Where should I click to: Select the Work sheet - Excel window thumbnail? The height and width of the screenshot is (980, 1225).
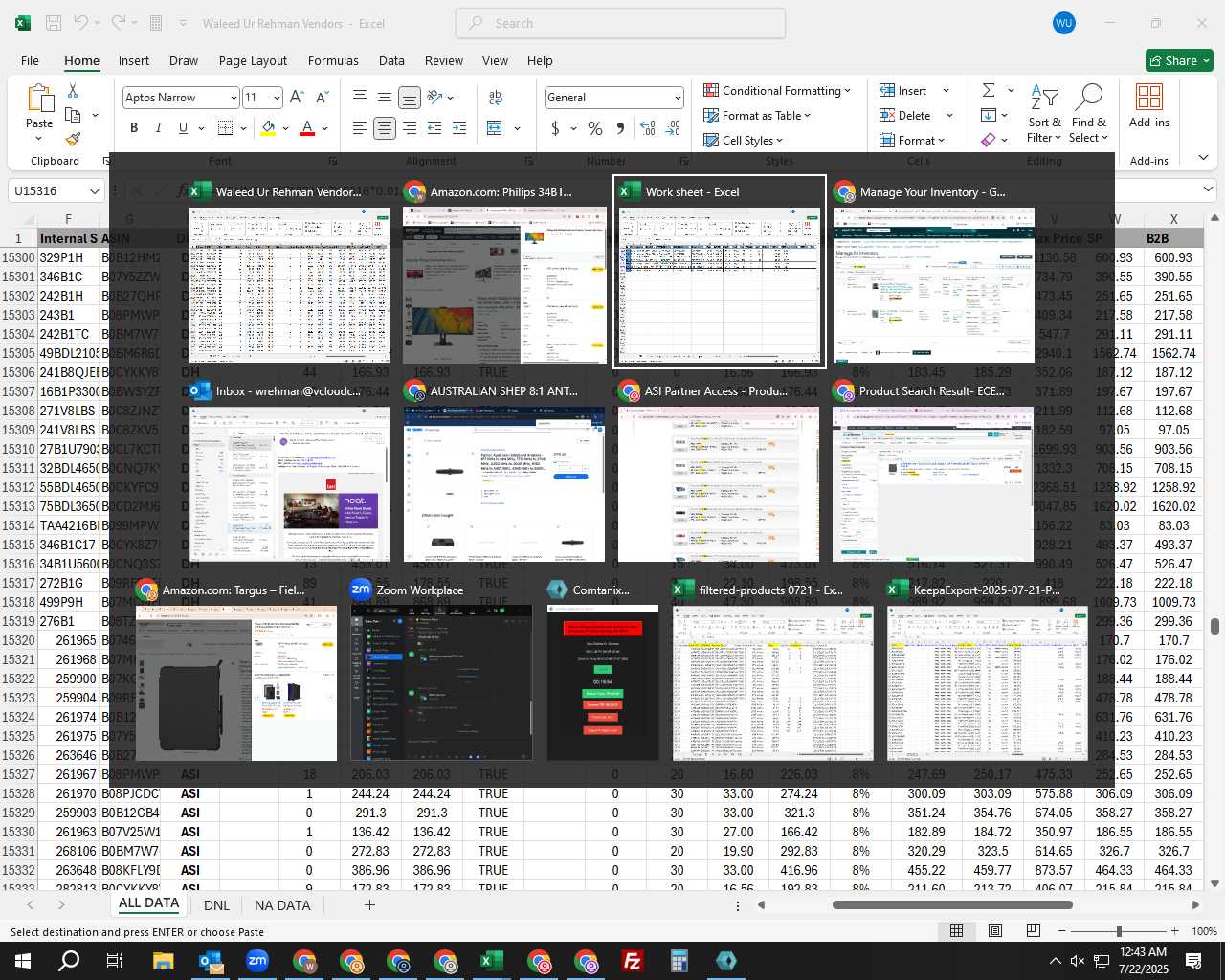[x=719, y=271]
